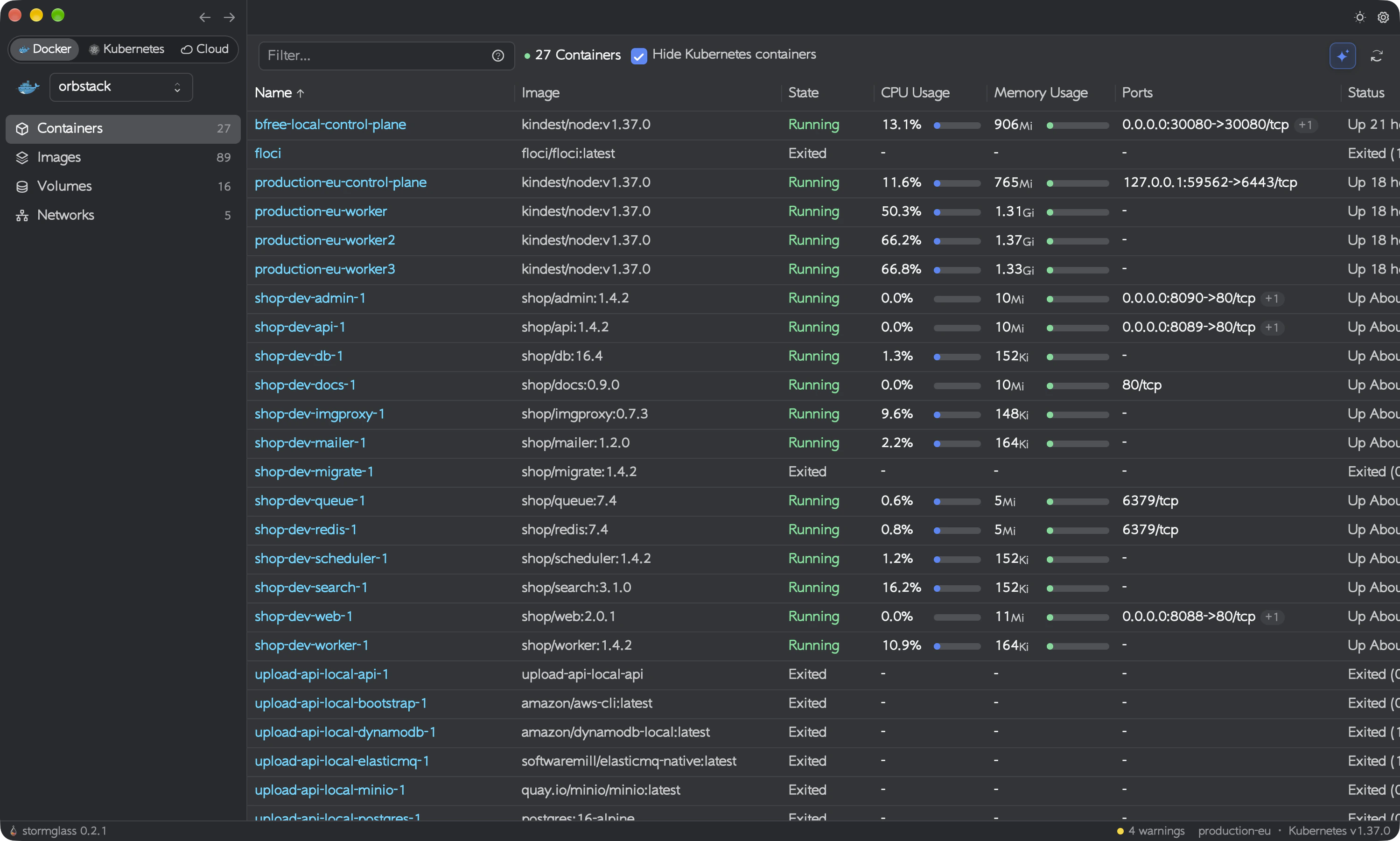
Task: Sort by the CPU Usage column header
Action: 915,93
